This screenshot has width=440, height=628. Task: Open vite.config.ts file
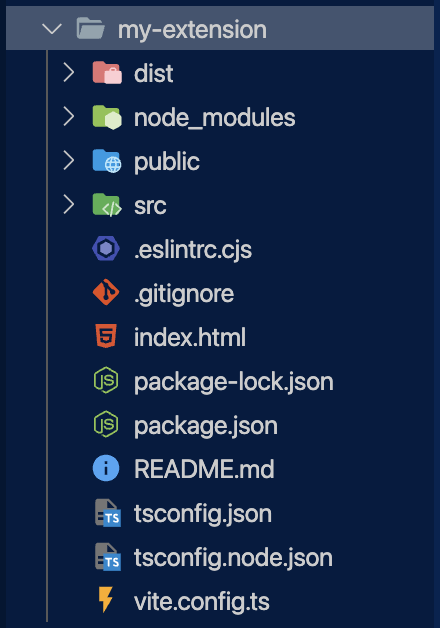(202, 601)
